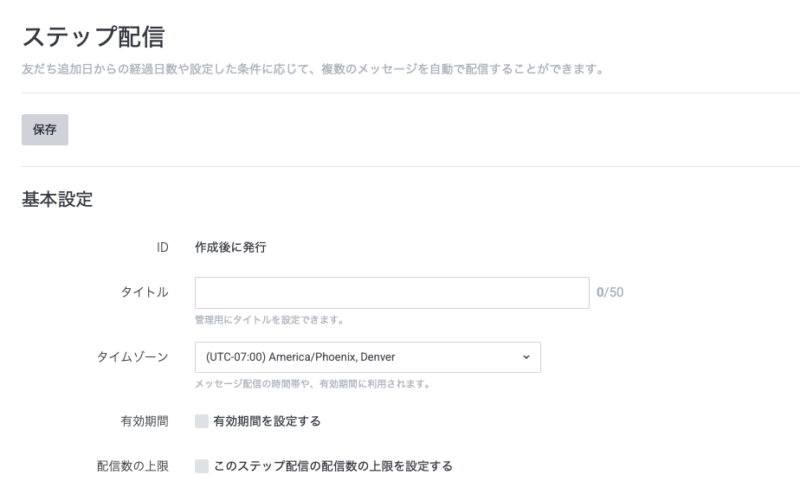
Task: Click the chevron arrow in the timezone selector
Action: 526,357
